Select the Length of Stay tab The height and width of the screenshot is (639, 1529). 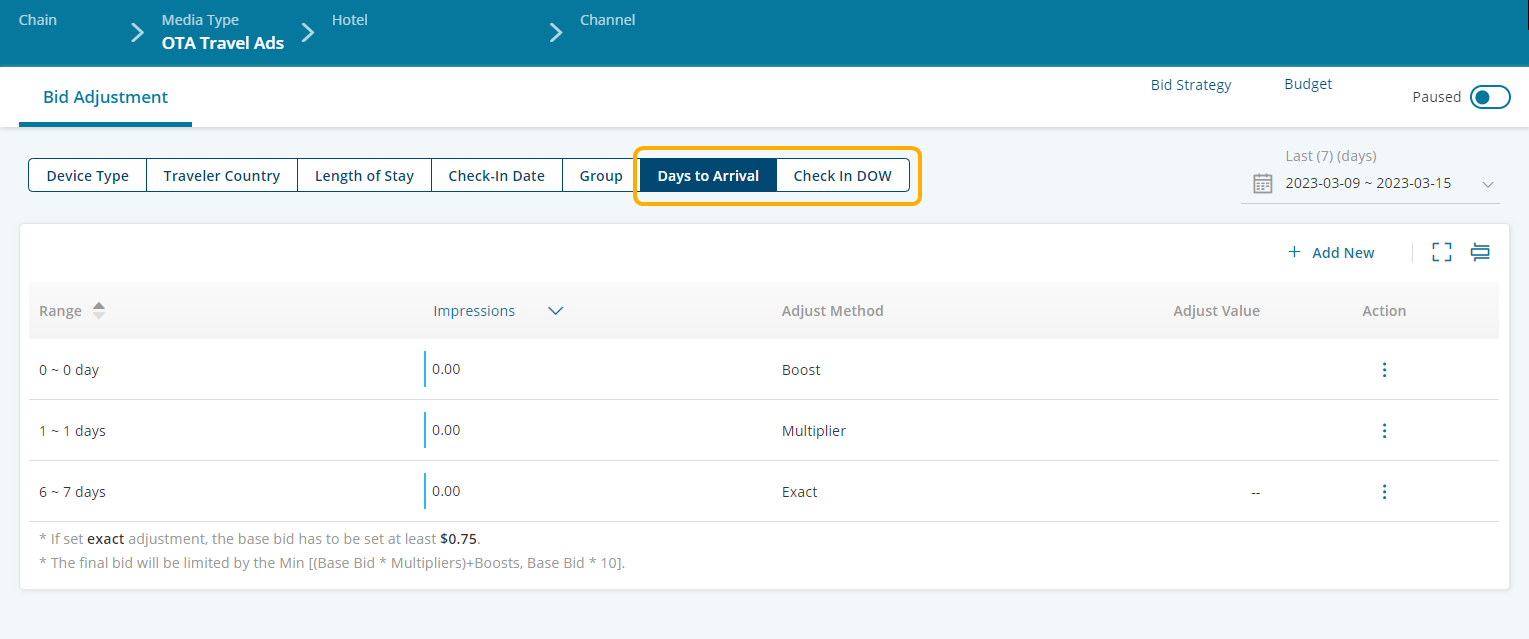364,176
